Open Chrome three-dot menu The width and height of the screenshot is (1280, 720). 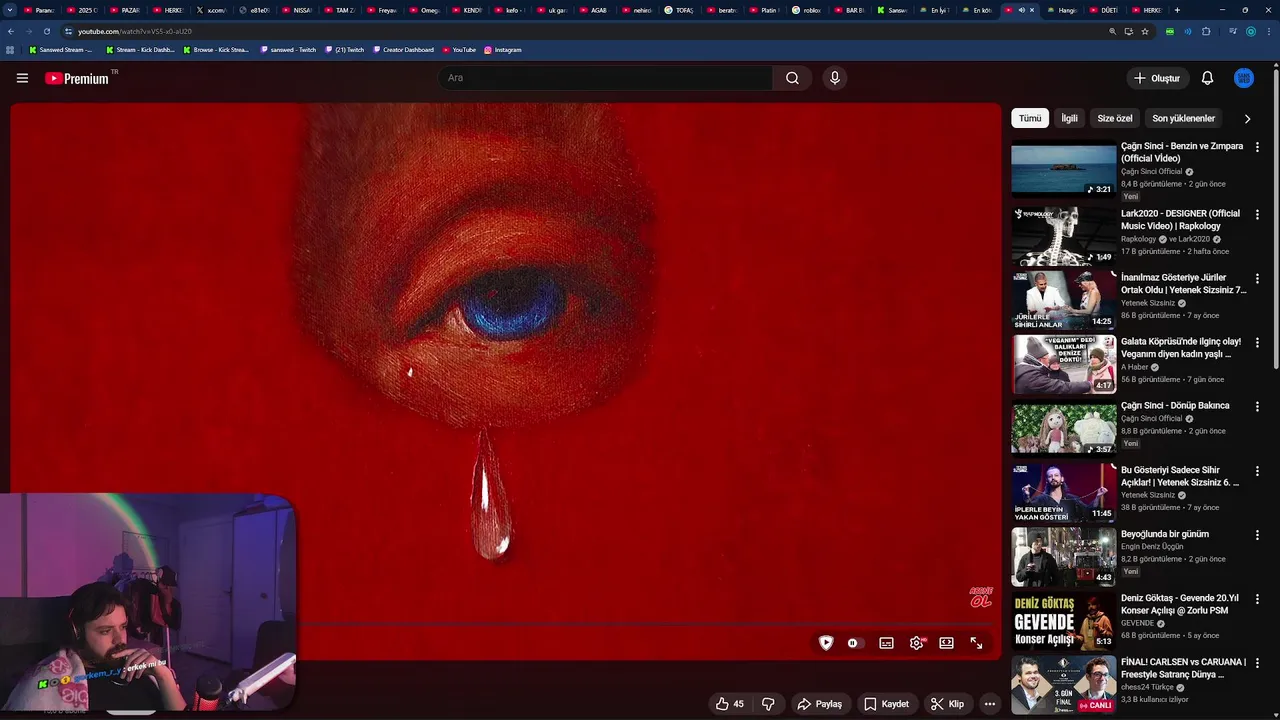point(1269,31)
